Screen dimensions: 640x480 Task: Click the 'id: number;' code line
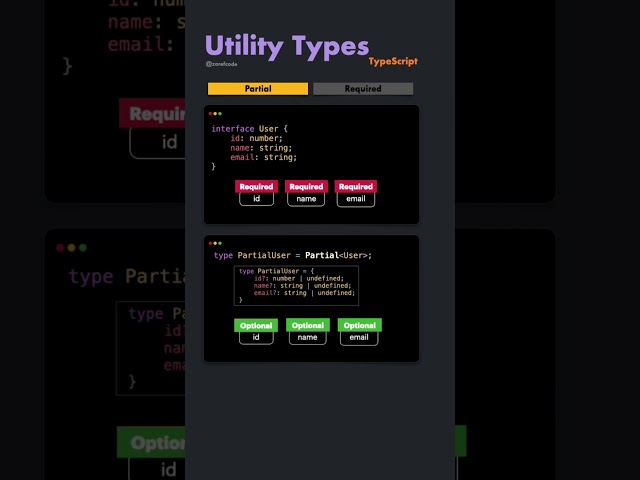pos(256,138)
